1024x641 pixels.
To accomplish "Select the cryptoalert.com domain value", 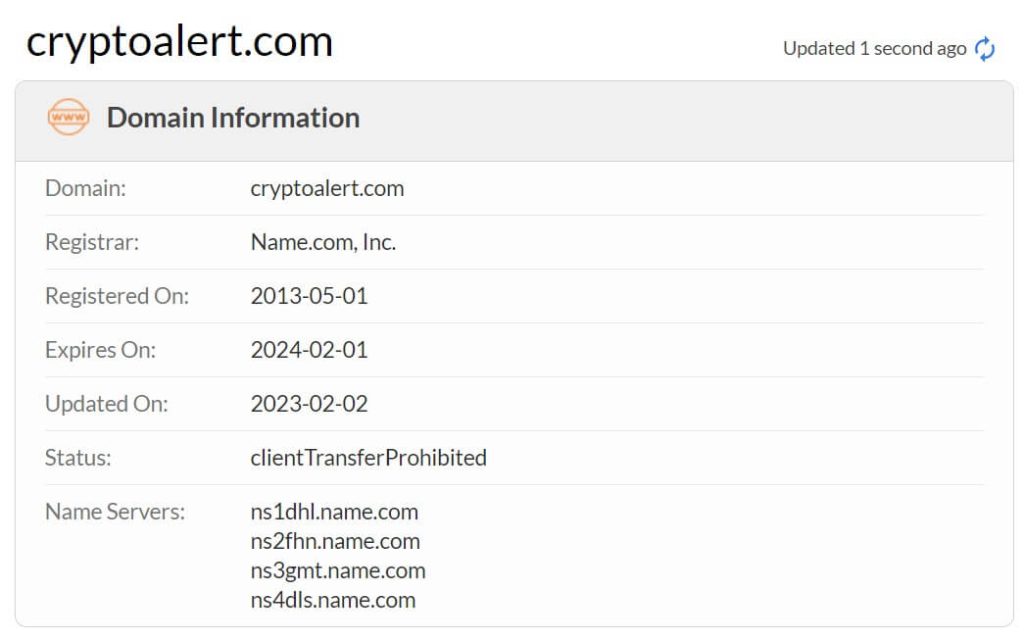I will tap(327, 188).
